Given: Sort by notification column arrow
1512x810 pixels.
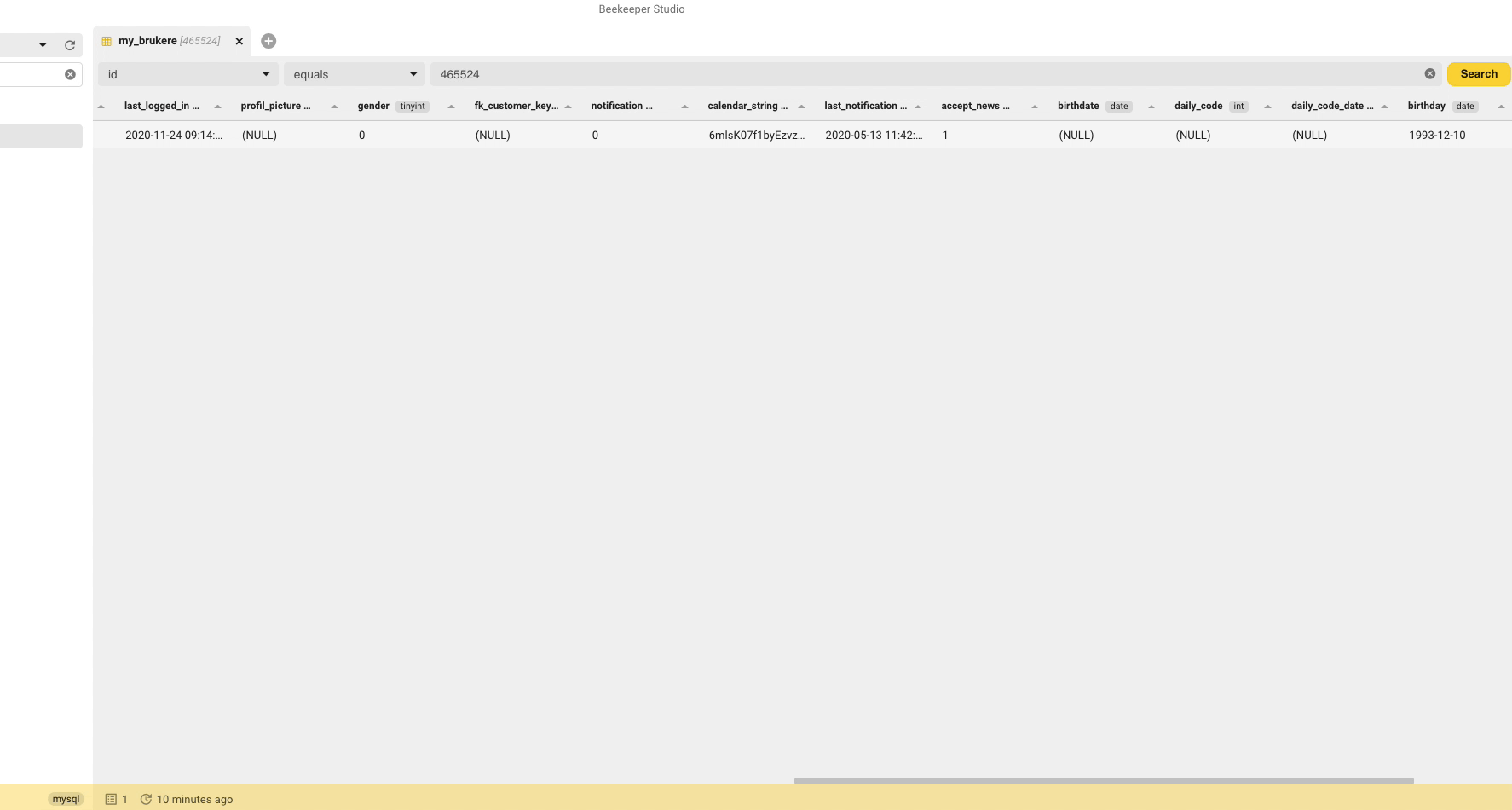Looking at the screenshot, I should tap(685, 107).
